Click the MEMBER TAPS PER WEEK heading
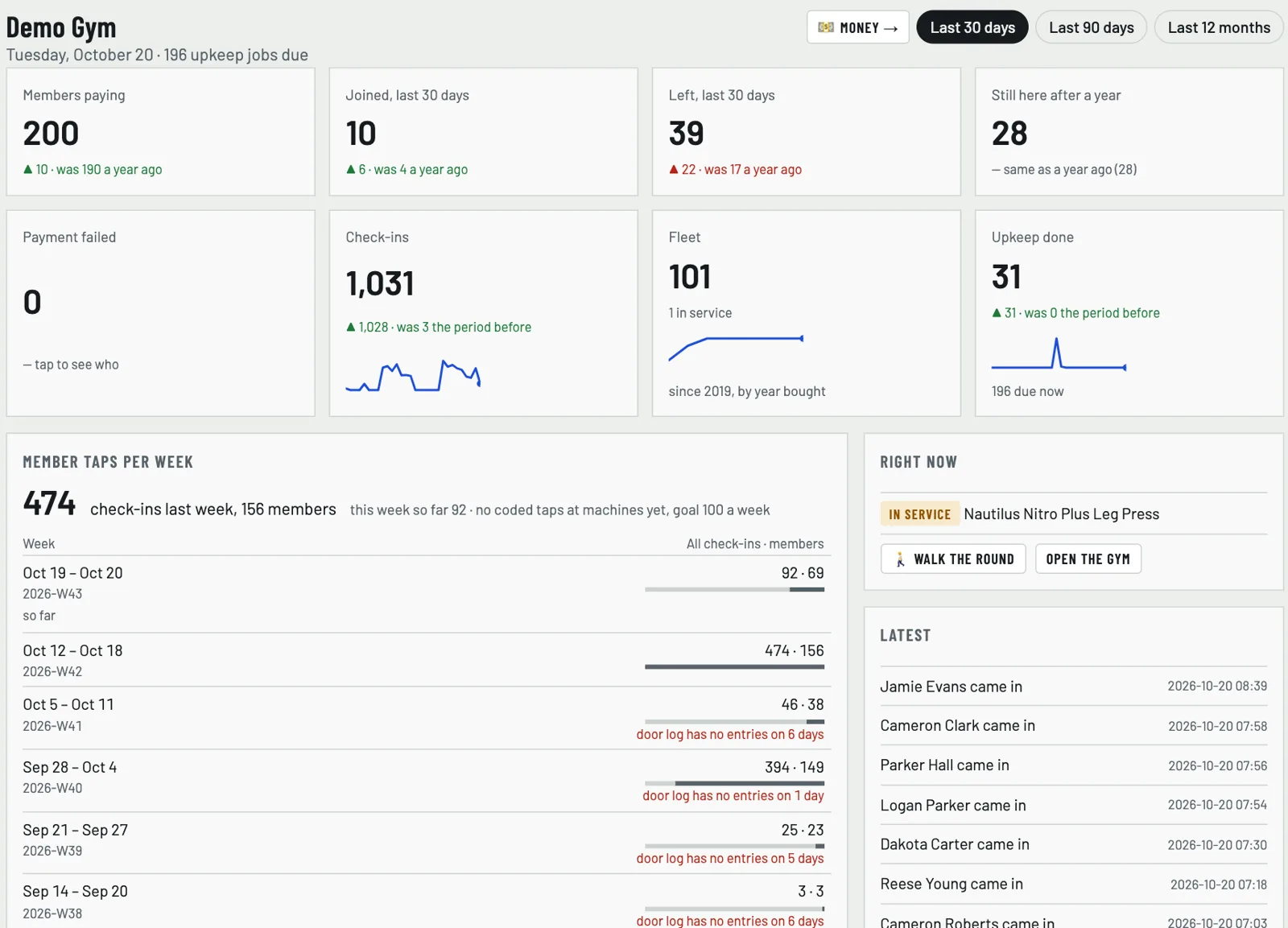This screenshot has height=928, width=1288. click(x=108, y=462)
